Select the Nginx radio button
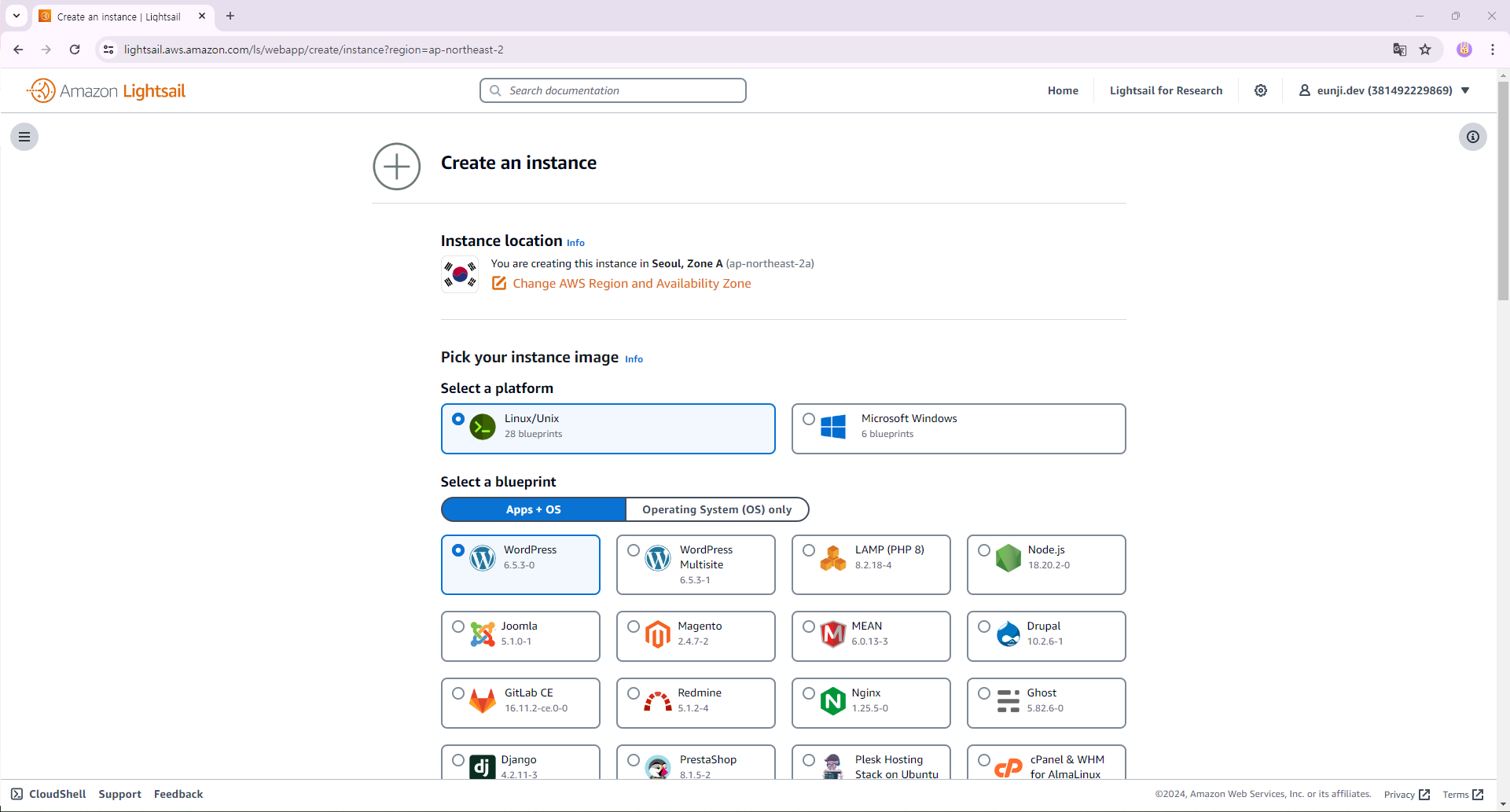This screenshot has height=812, width=1510. pyautogui.click(x=809, y=693)
